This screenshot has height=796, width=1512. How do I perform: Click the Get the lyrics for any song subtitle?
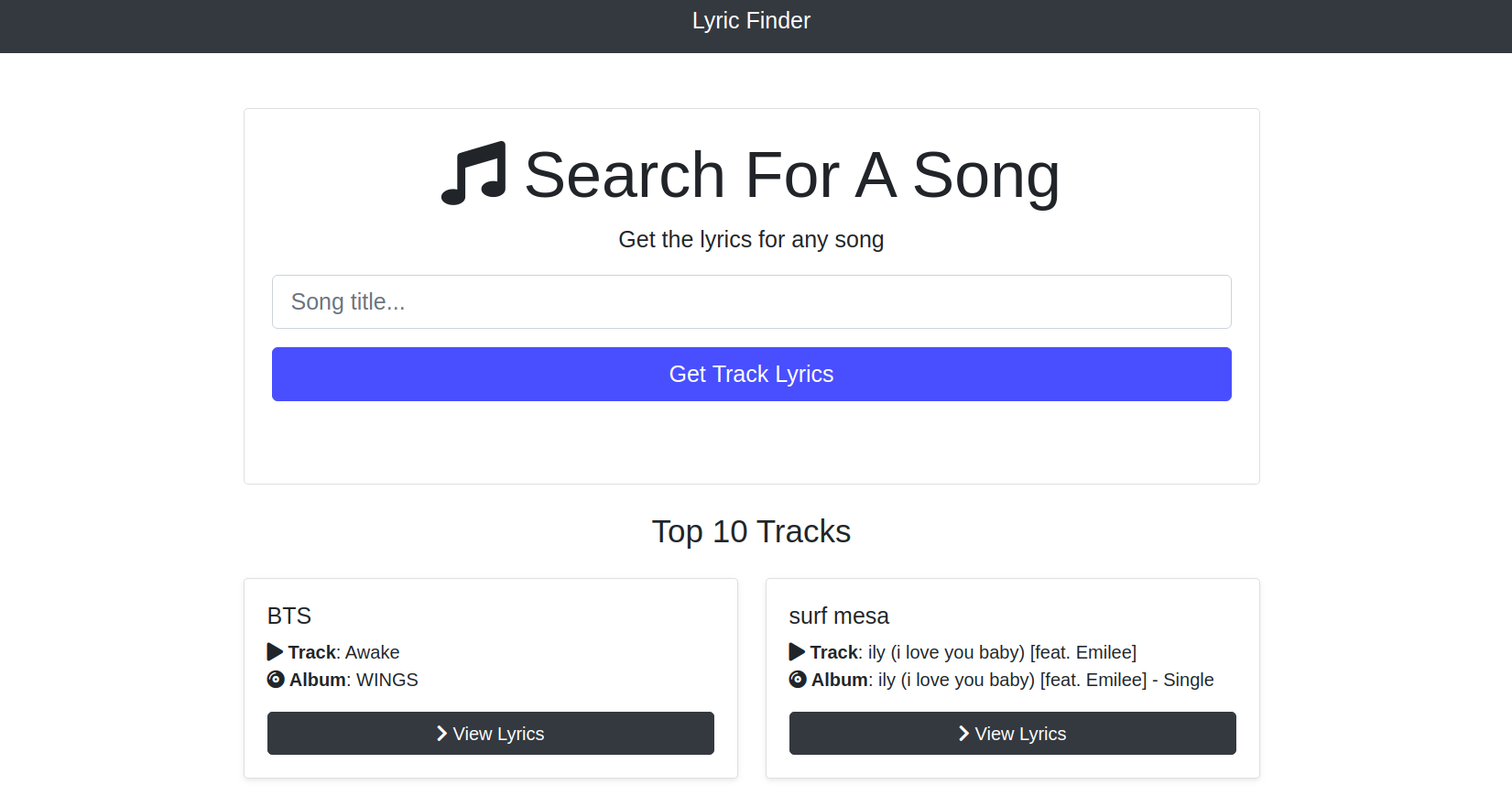[x=751, y=239]
